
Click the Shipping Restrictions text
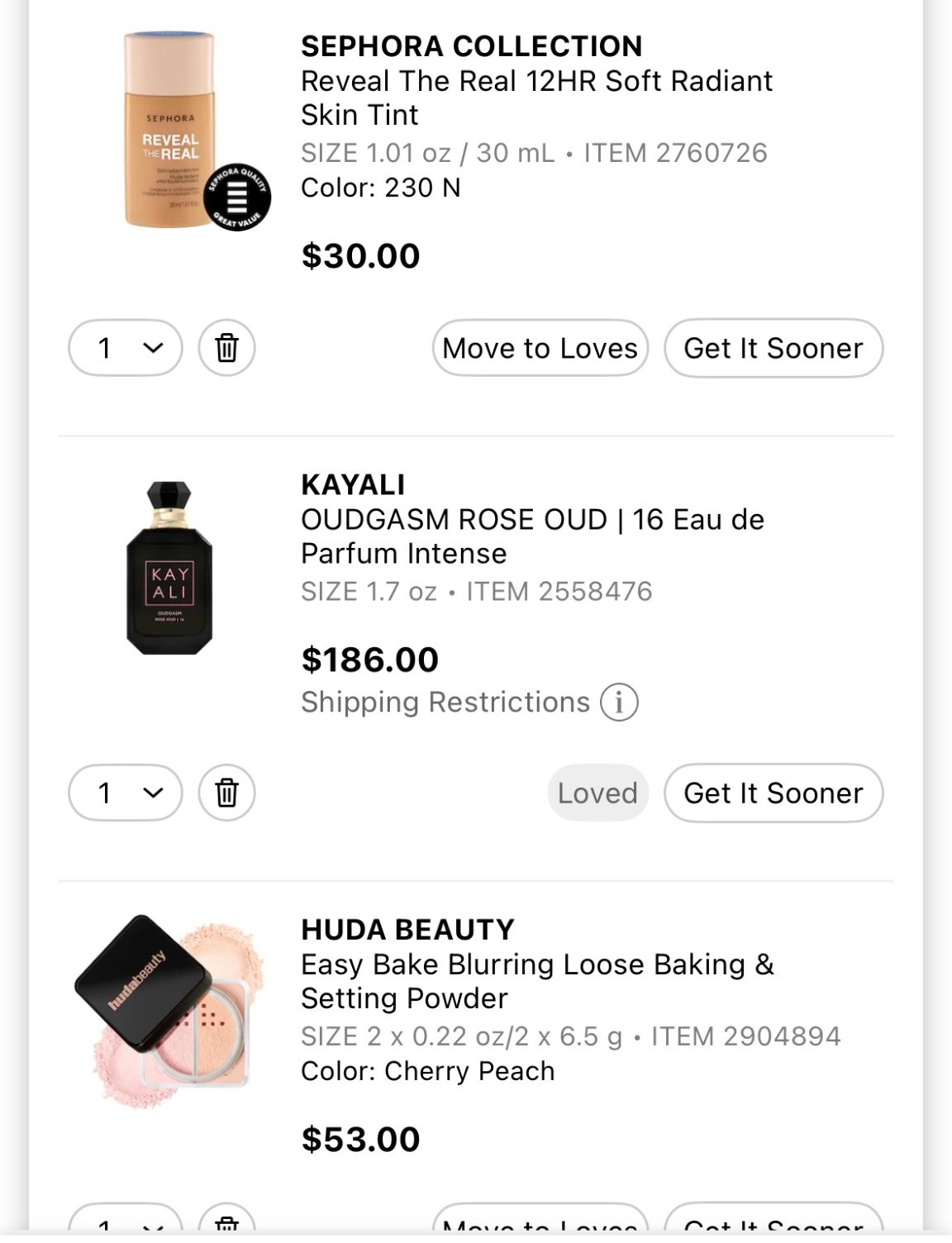[445, 702]
